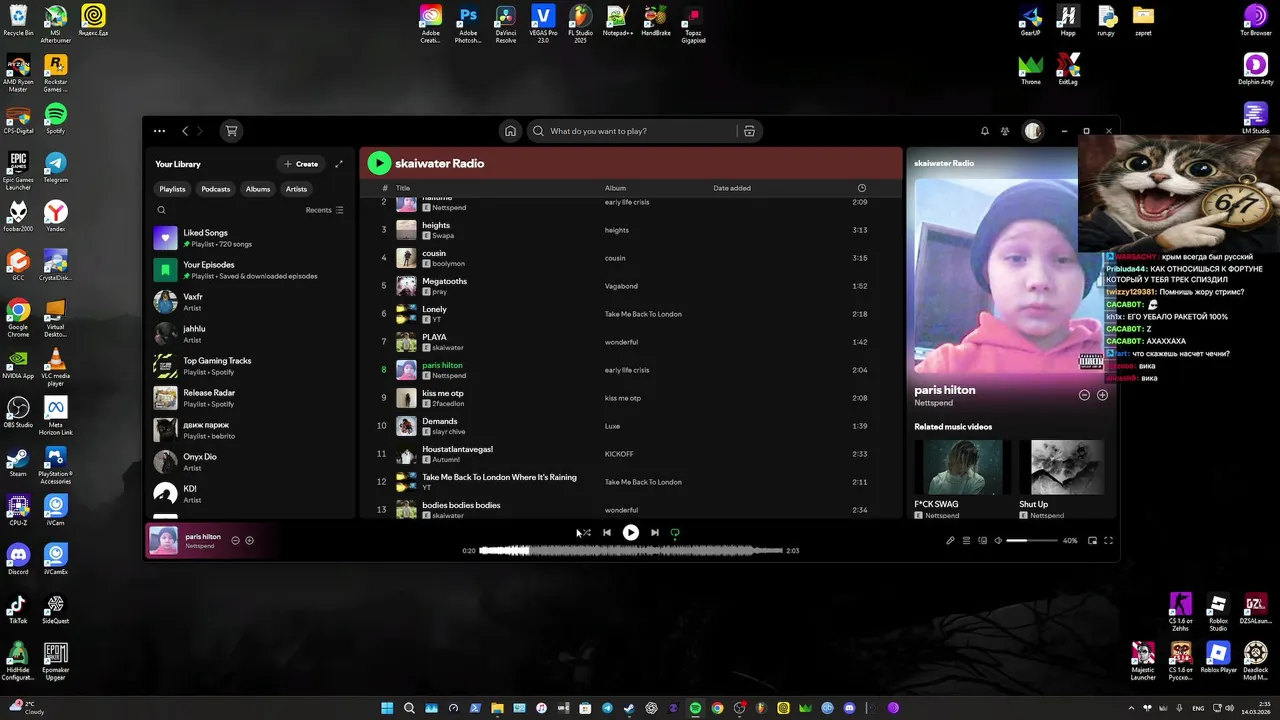Open the Tor Browser desktop shortcut
Screen dimensions: 1280x720
(x=1255, y=20)
